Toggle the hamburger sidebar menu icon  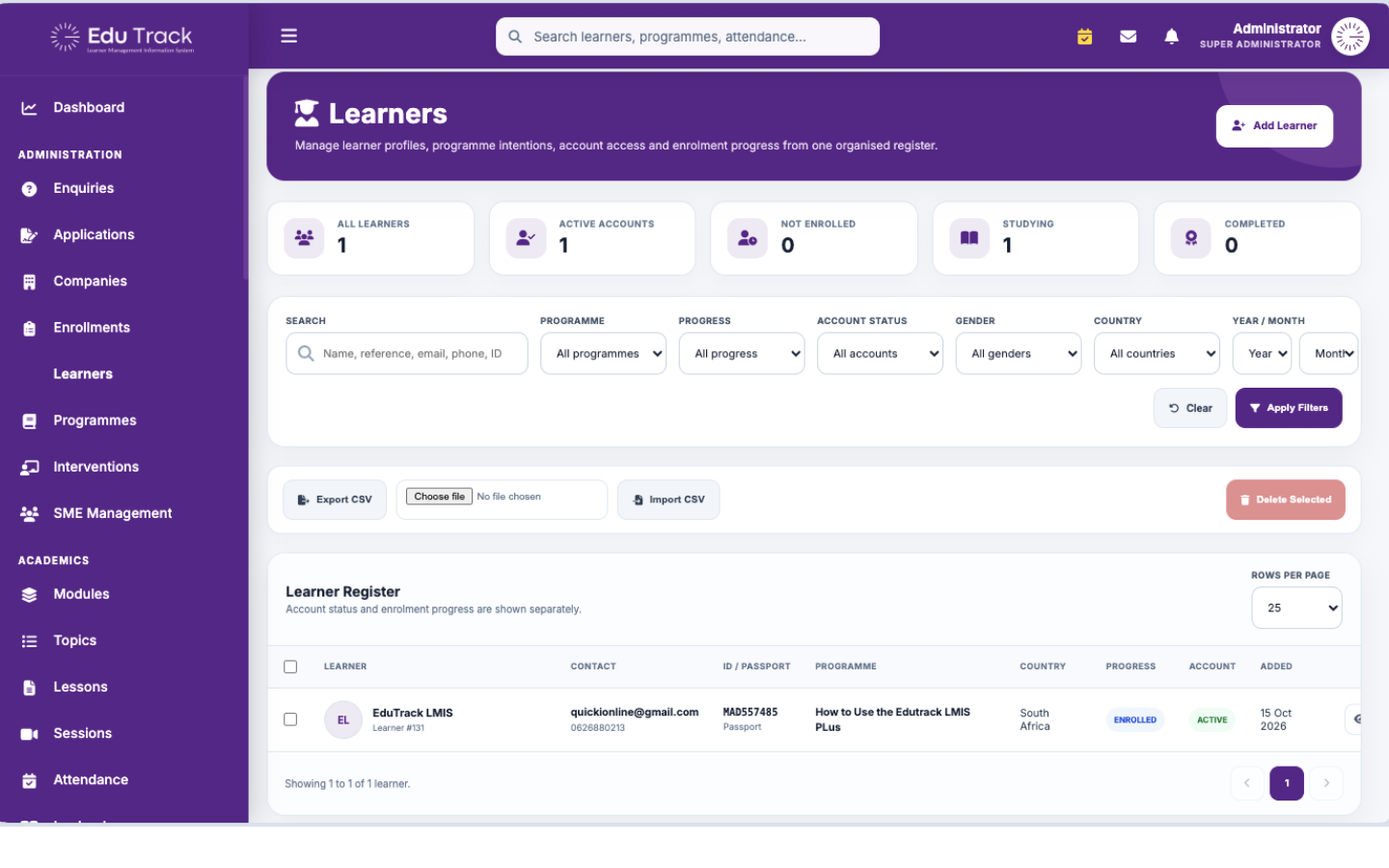[x=288, y=36]
